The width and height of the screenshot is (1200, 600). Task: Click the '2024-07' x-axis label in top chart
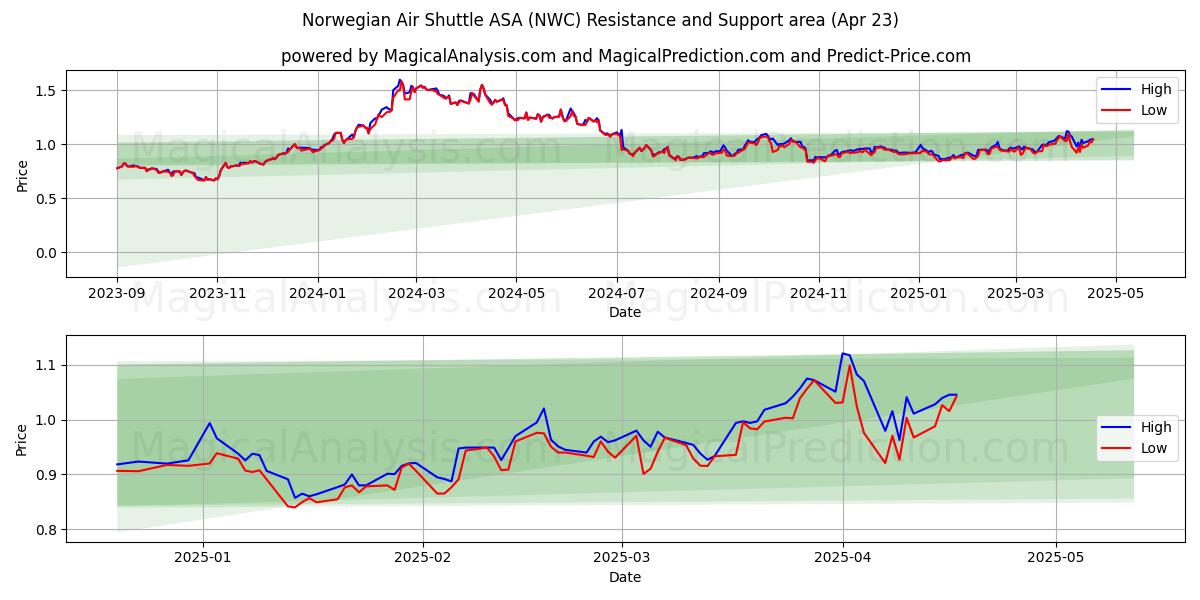click(617, 294)
